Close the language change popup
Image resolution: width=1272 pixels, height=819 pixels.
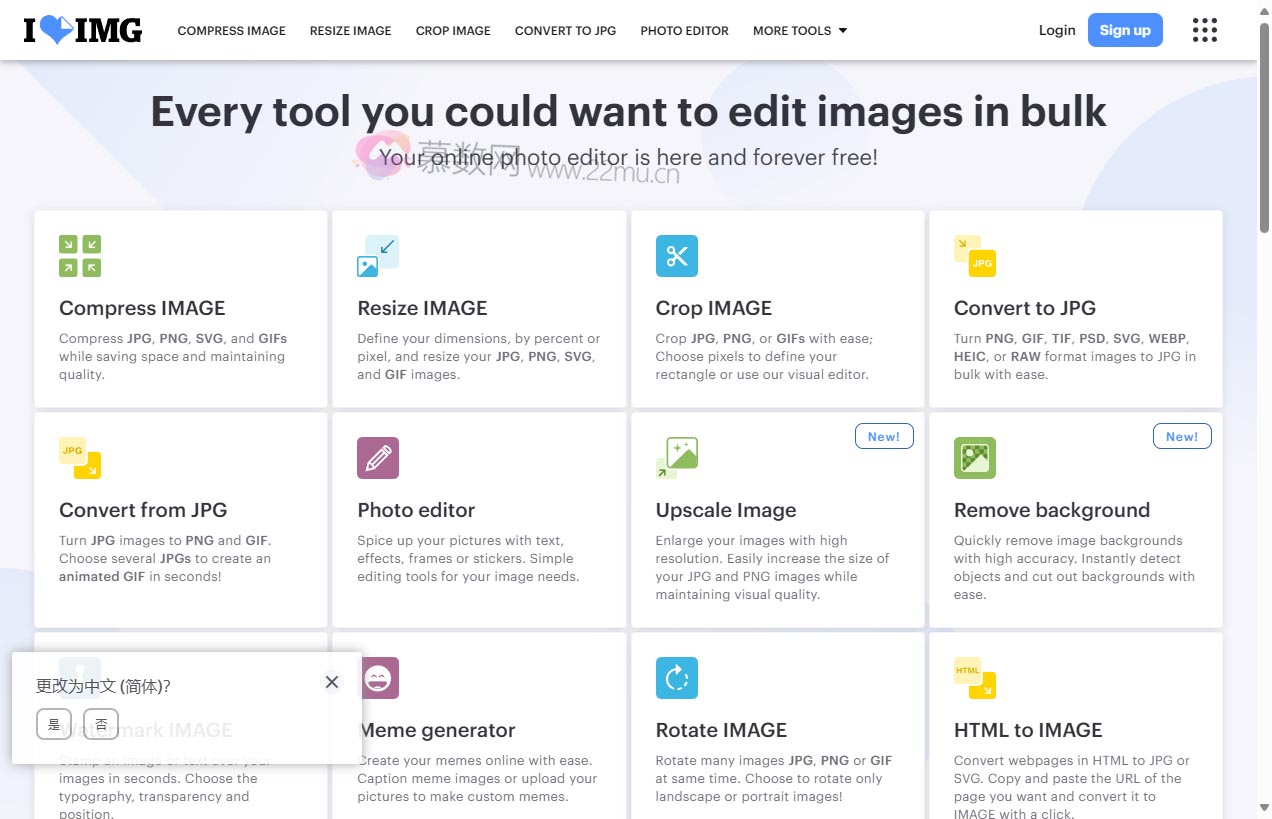332,682
